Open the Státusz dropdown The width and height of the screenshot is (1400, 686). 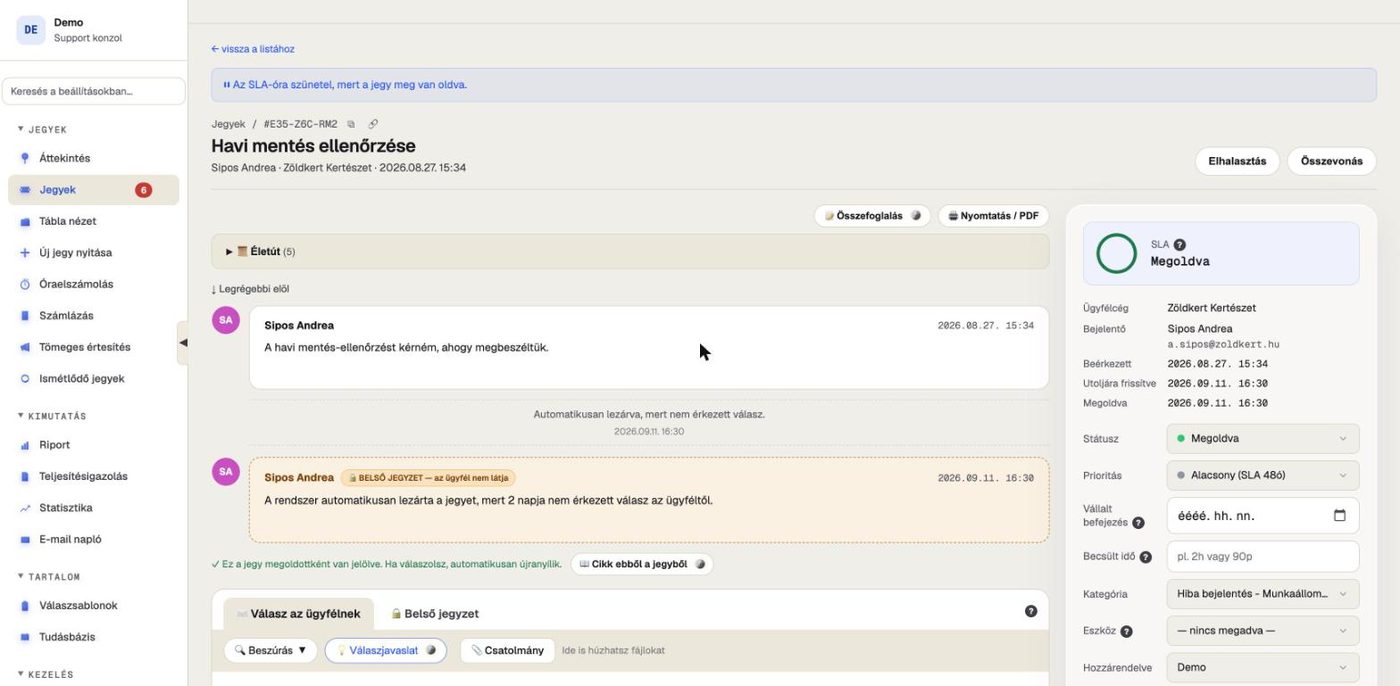pos(1263,438)
